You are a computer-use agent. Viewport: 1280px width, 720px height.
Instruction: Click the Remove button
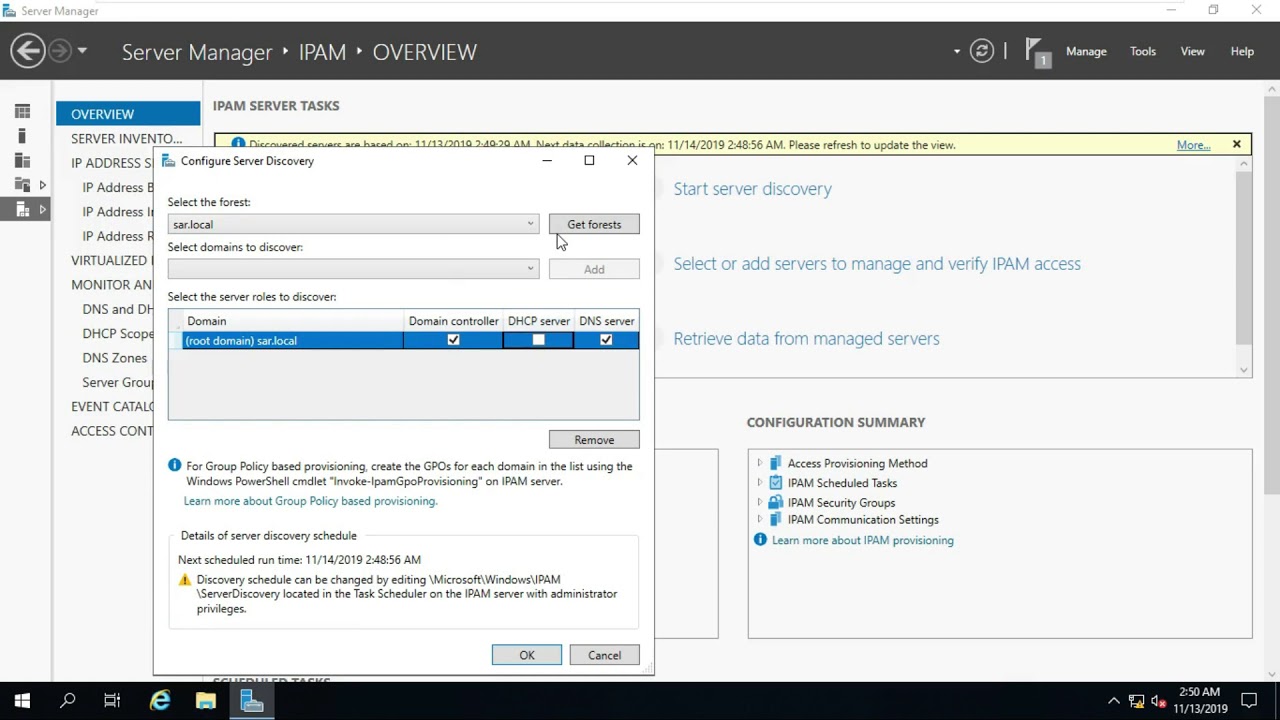pyautogui.click(x=594, y=440)
